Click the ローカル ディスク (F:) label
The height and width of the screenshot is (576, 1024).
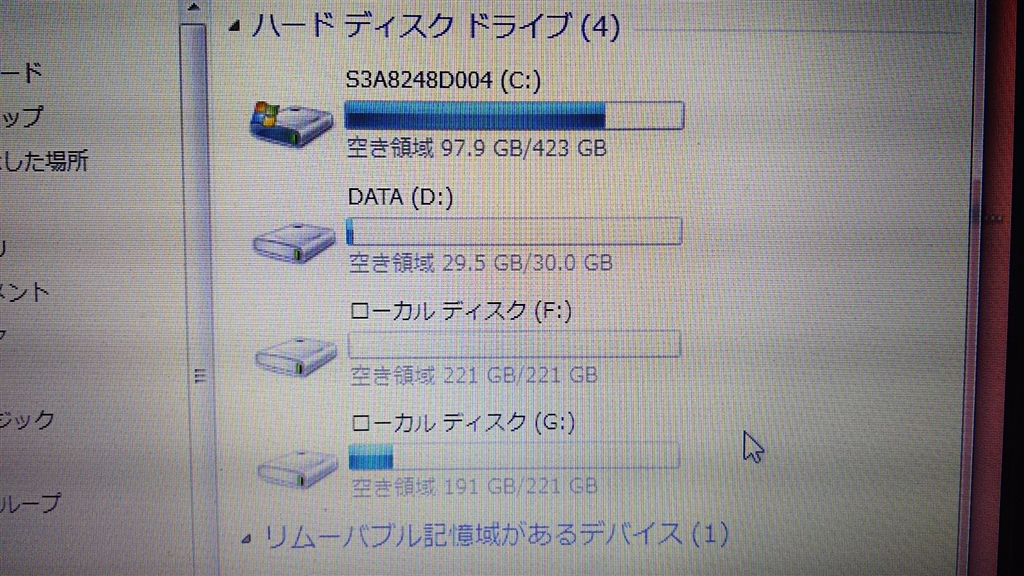tap(461, 311)
